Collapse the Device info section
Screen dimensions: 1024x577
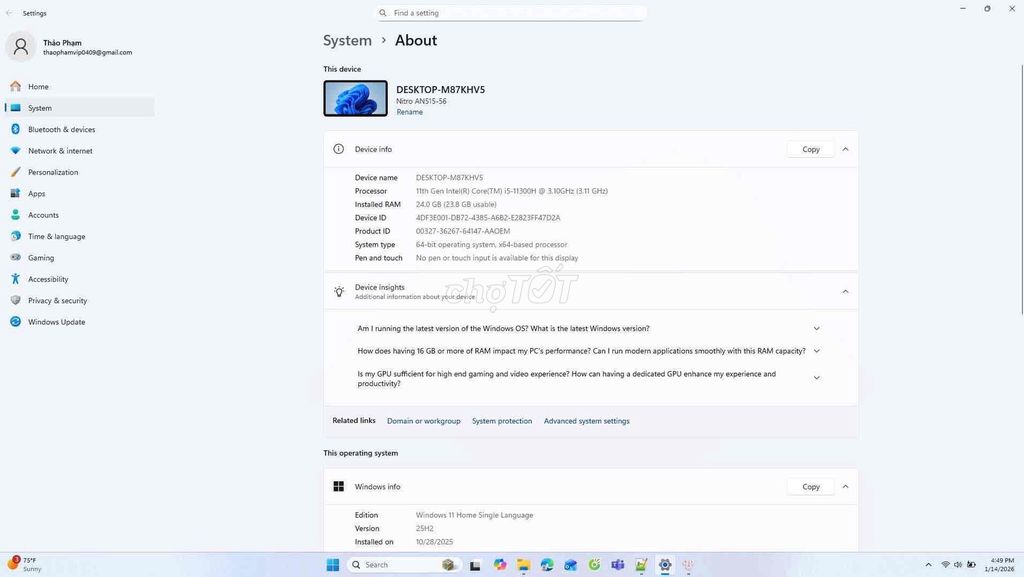[x=845, y=149]
